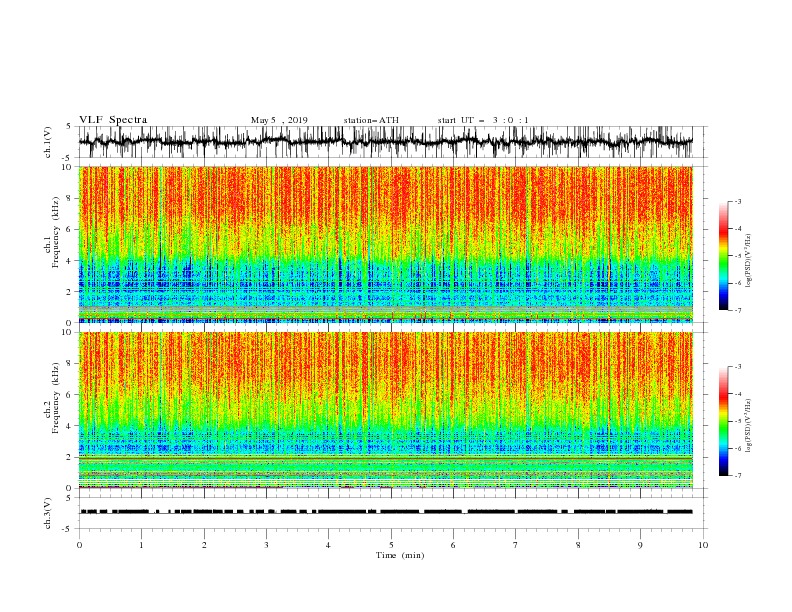This screenshot has height=612, width=792.
Task: Click the "8" kHz tick on ch.1 spectrogram
Action: click(70, 198)
